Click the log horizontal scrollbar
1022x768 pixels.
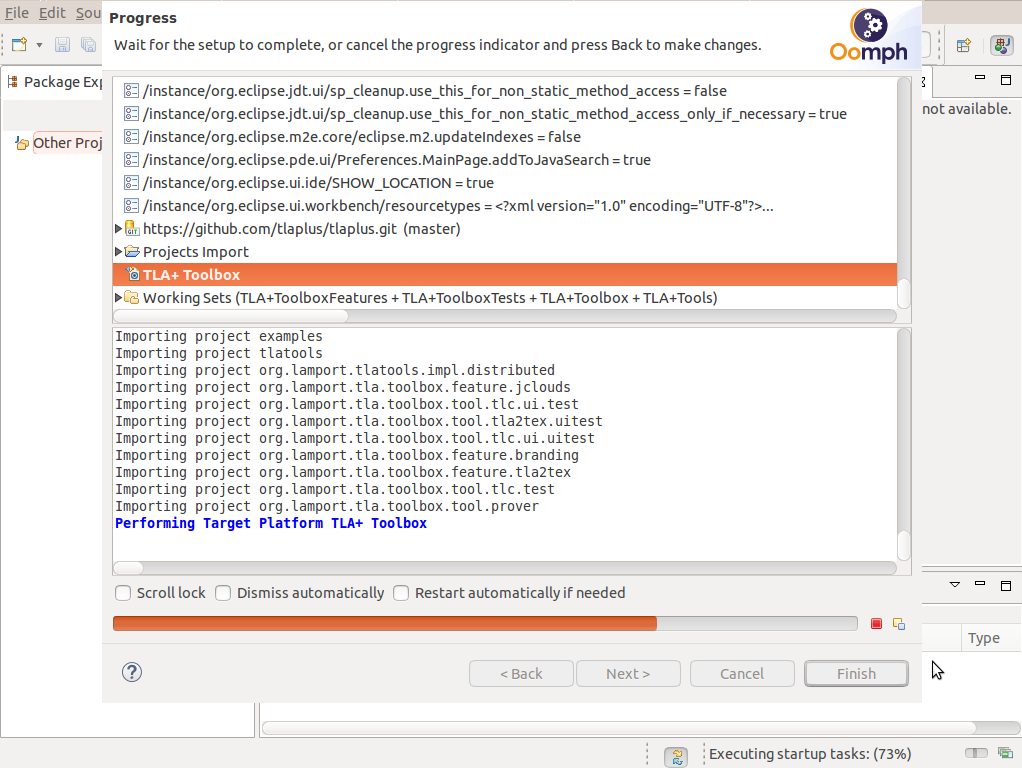point(504,568)
